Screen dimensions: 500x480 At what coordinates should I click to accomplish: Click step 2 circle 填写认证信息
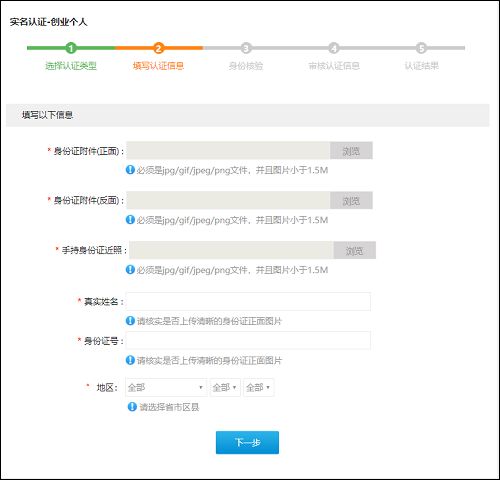point(158,48)
